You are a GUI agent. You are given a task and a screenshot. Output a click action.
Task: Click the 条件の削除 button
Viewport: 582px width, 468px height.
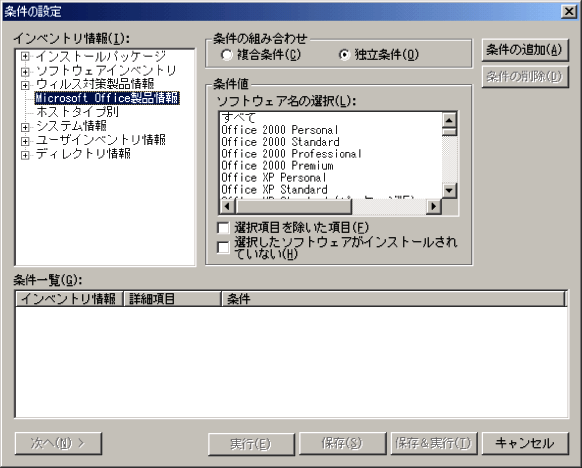(x=525, y=77)
